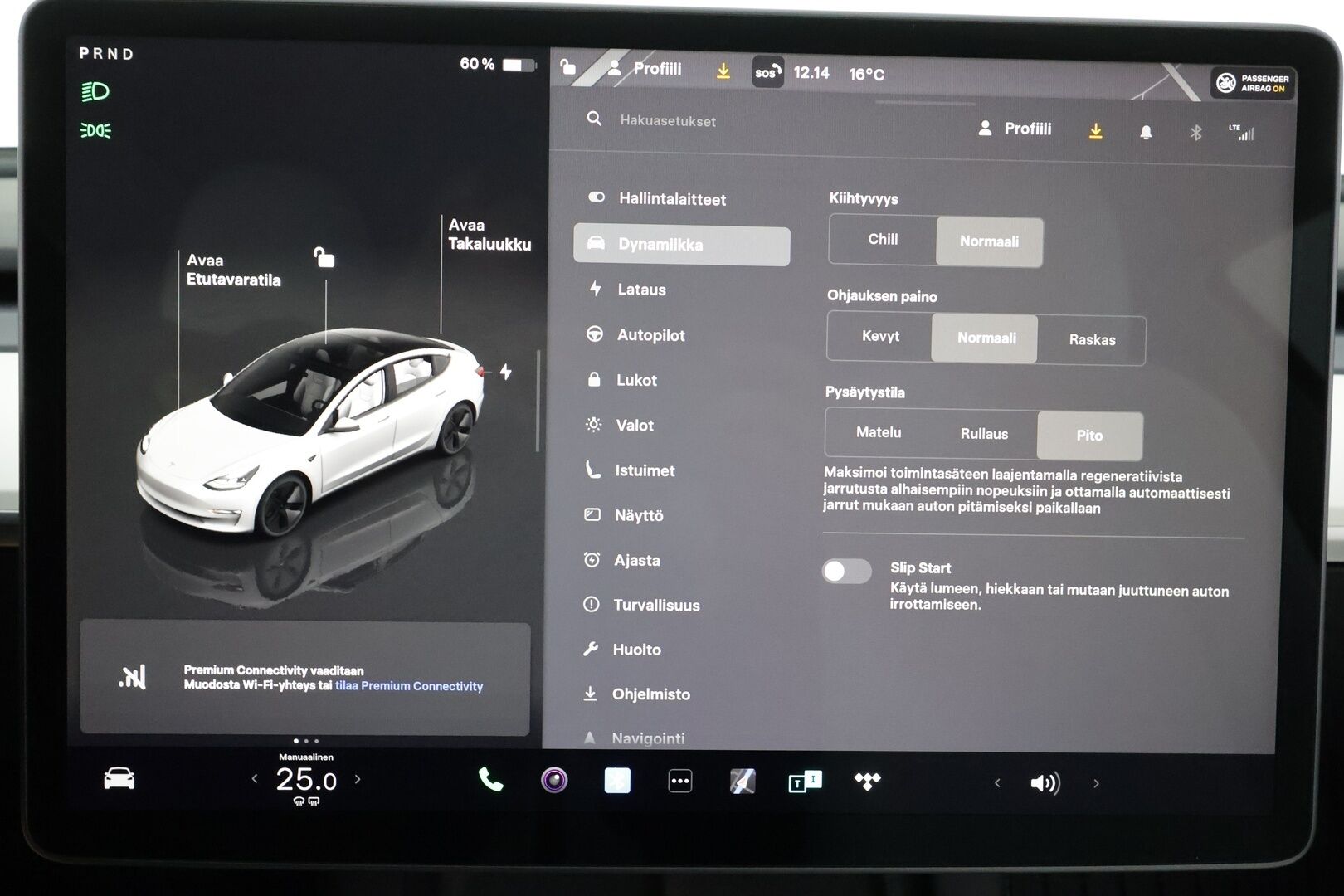The height and width of the screenshot is (896, 1344).
Task: Open all apps three-dots menu
Action: [679, 781]
